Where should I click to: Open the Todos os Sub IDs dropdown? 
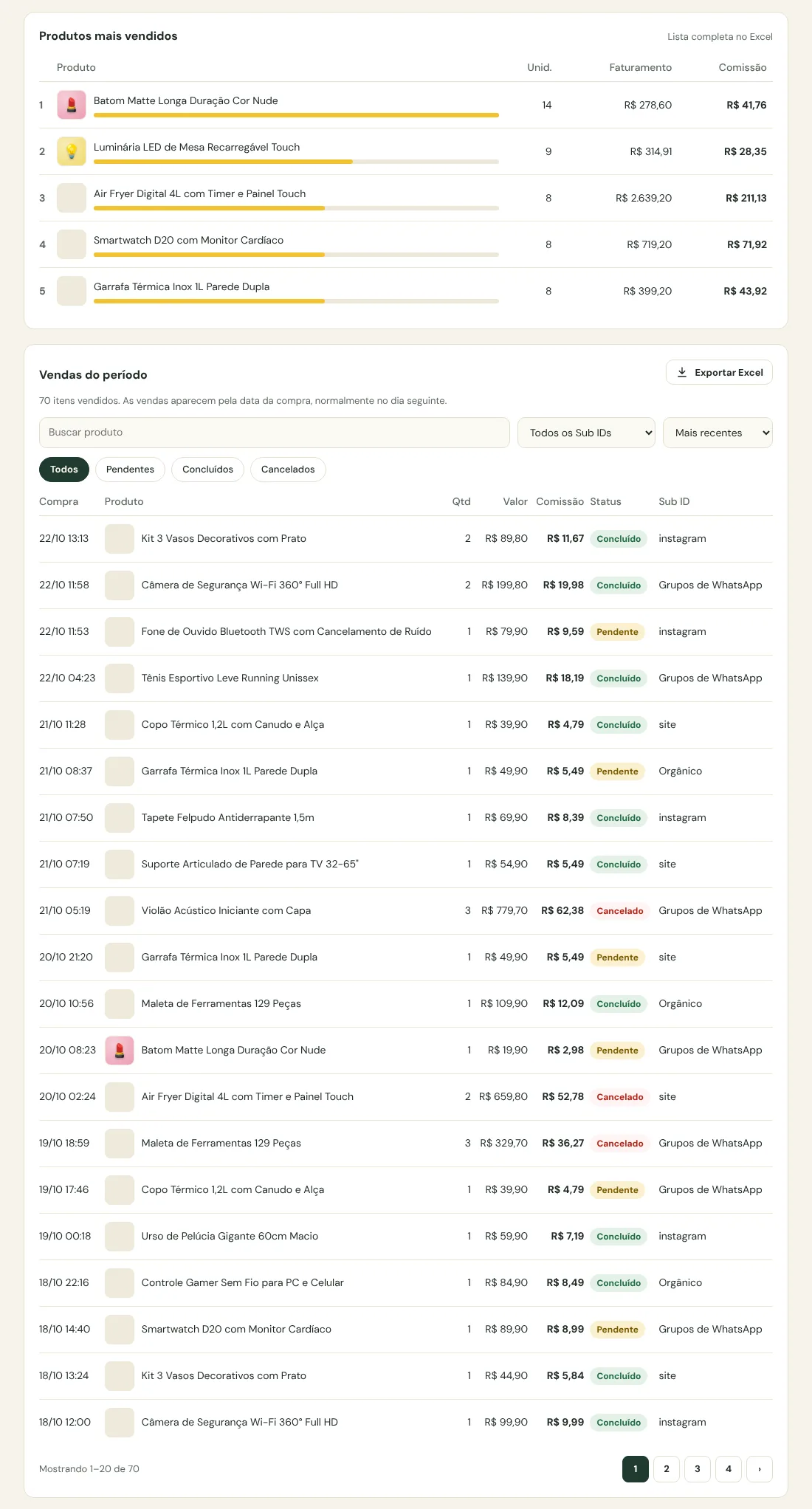pyautogui.click(x=587, y=433)
